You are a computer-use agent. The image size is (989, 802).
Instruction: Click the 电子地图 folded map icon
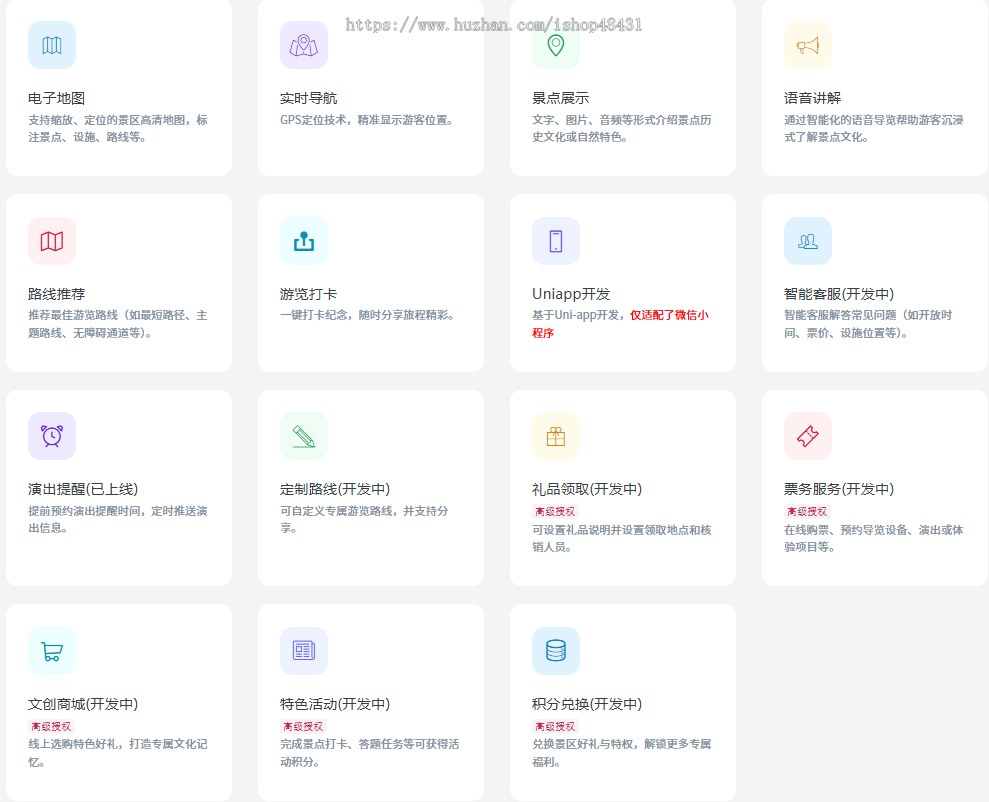point(52,45)
